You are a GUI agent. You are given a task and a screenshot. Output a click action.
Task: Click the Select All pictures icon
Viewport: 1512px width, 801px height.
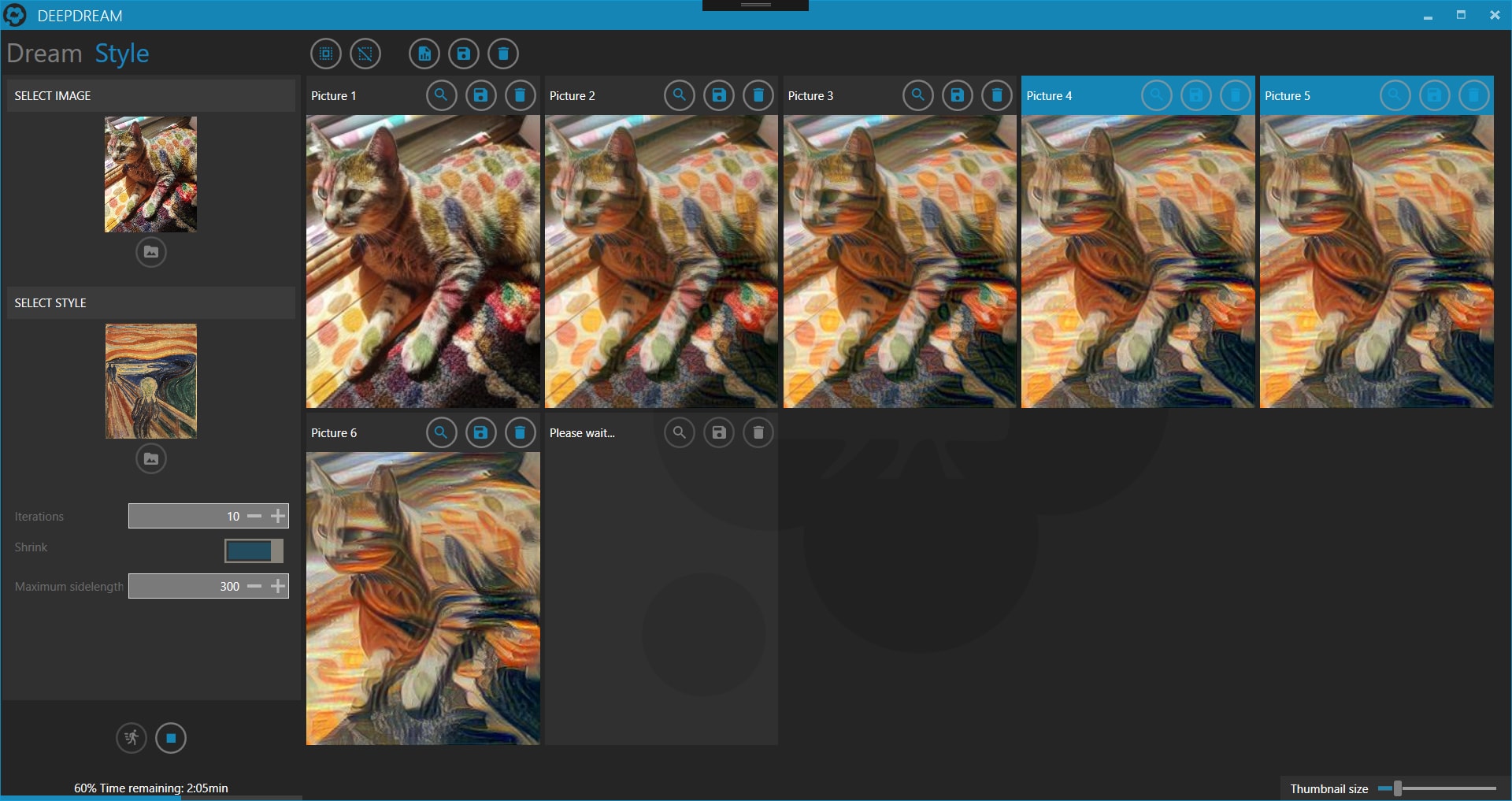[x=325, y=54]
